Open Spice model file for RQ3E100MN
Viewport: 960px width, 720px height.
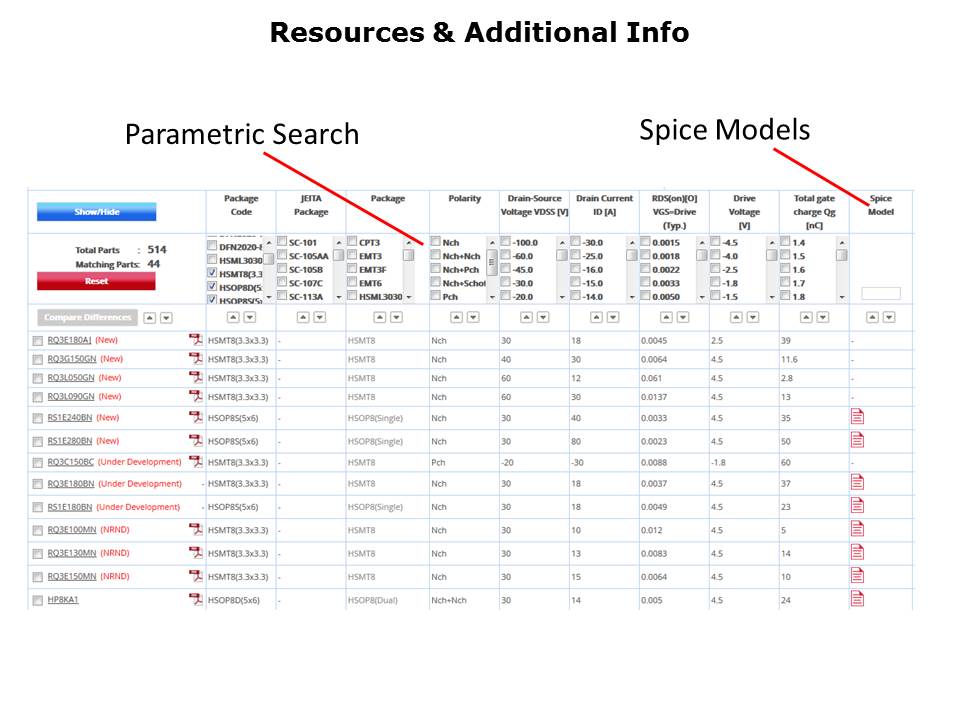[x=857, y=529]
